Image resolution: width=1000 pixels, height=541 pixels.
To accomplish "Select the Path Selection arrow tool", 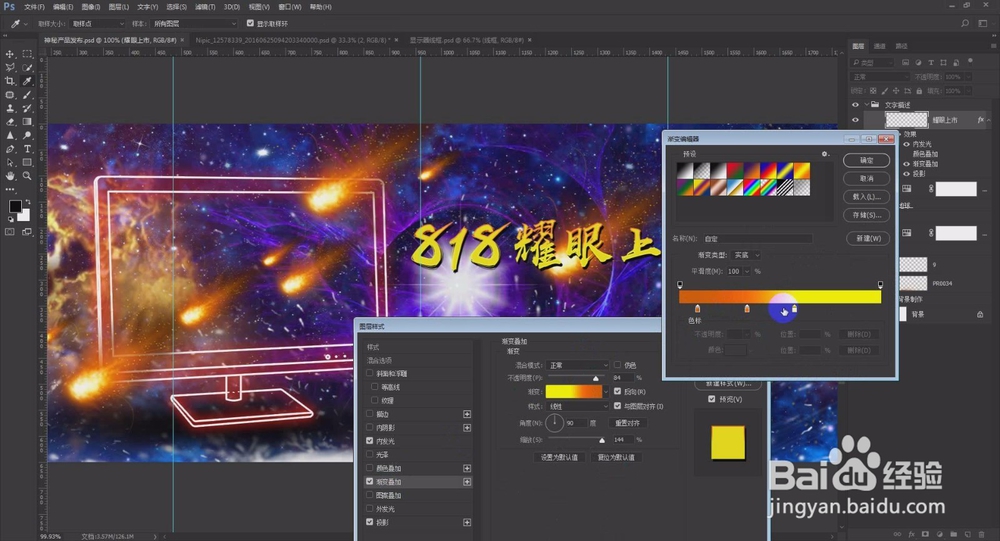I will (x=10, y=163).
